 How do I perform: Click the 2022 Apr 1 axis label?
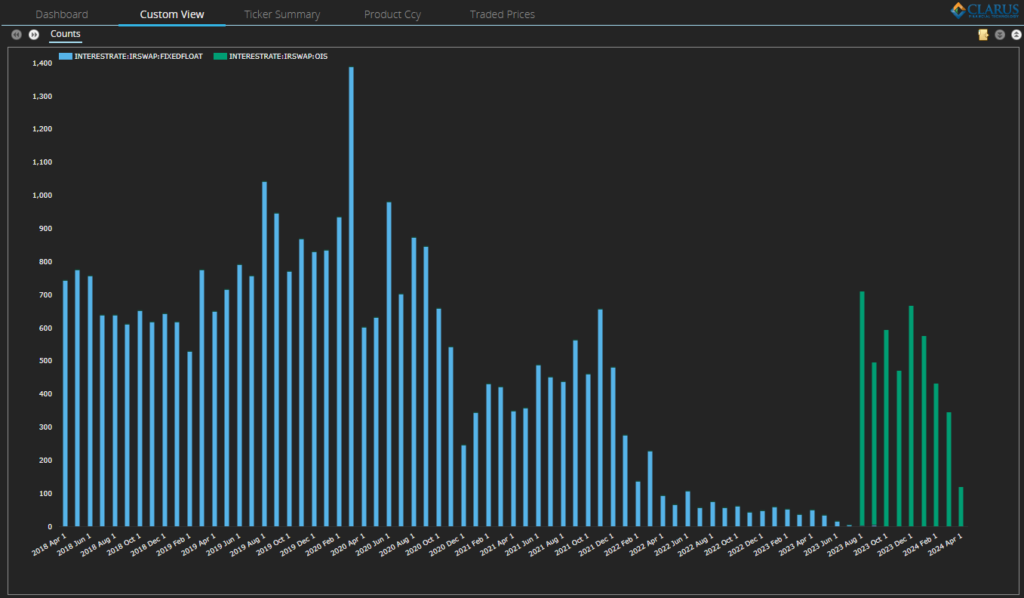pos(647,544)
